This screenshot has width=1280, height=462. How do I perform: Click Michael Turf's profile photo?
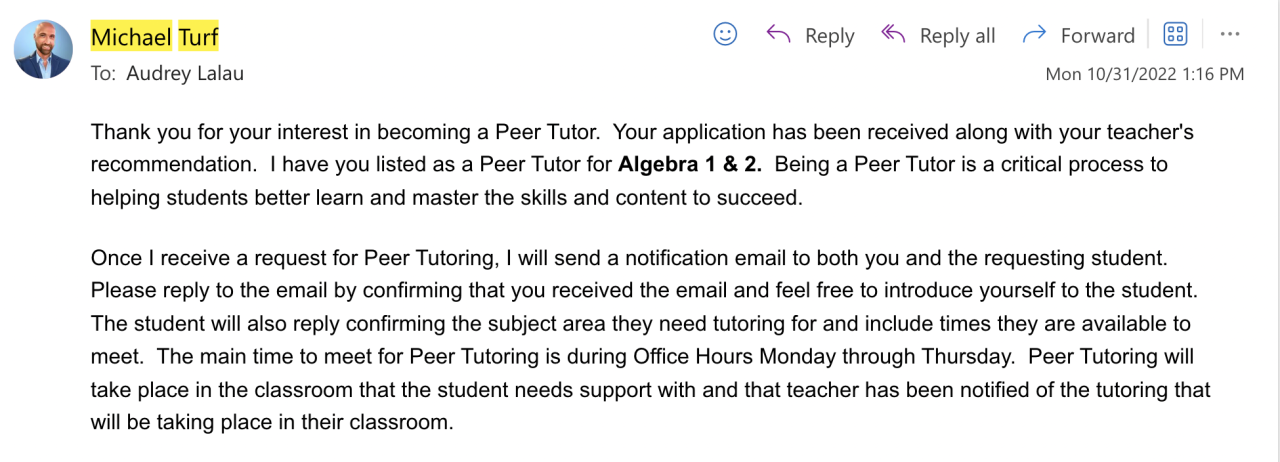click(43, 49)
